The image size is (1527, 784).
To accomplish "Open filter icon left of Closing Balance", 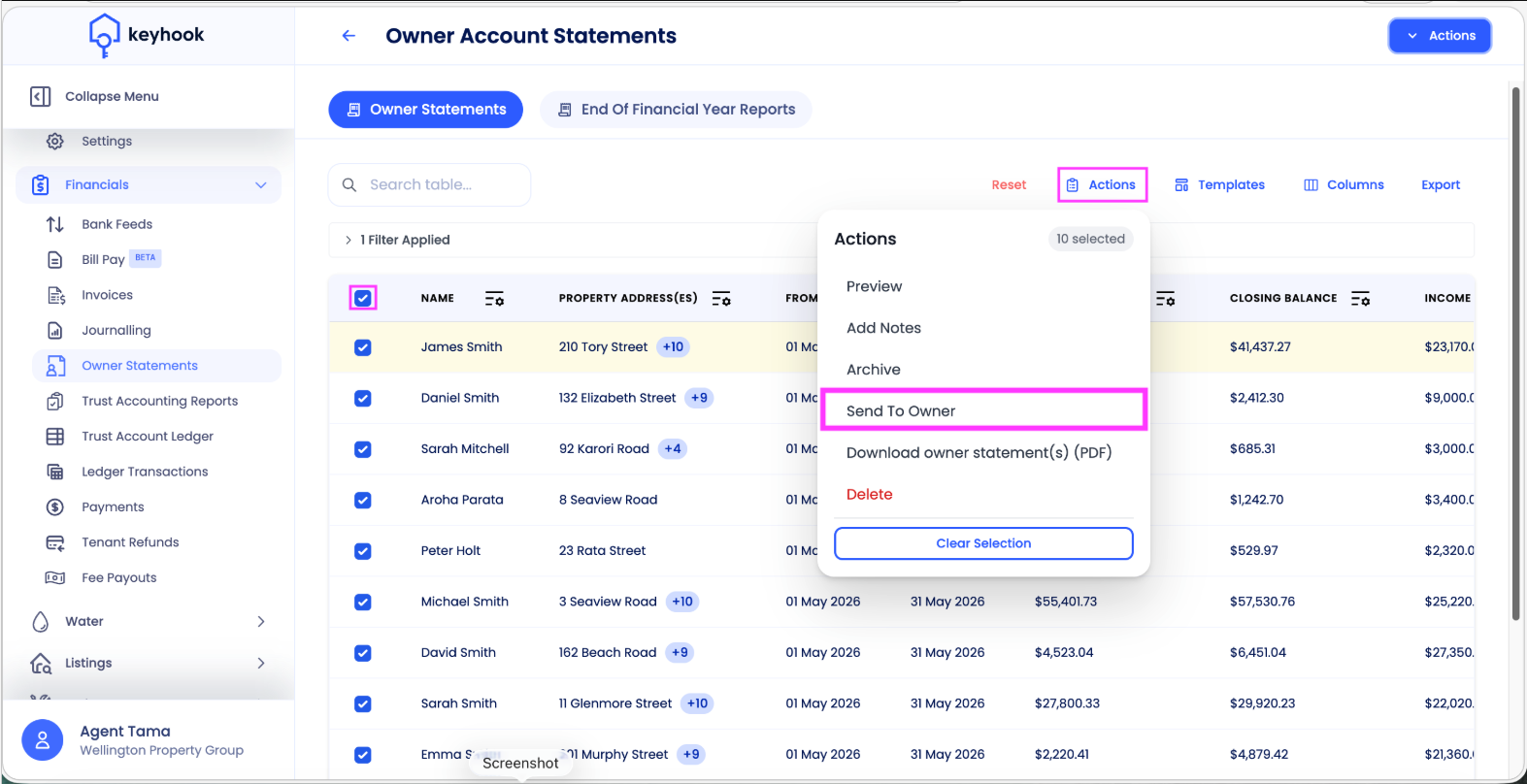I will 1166,299.
